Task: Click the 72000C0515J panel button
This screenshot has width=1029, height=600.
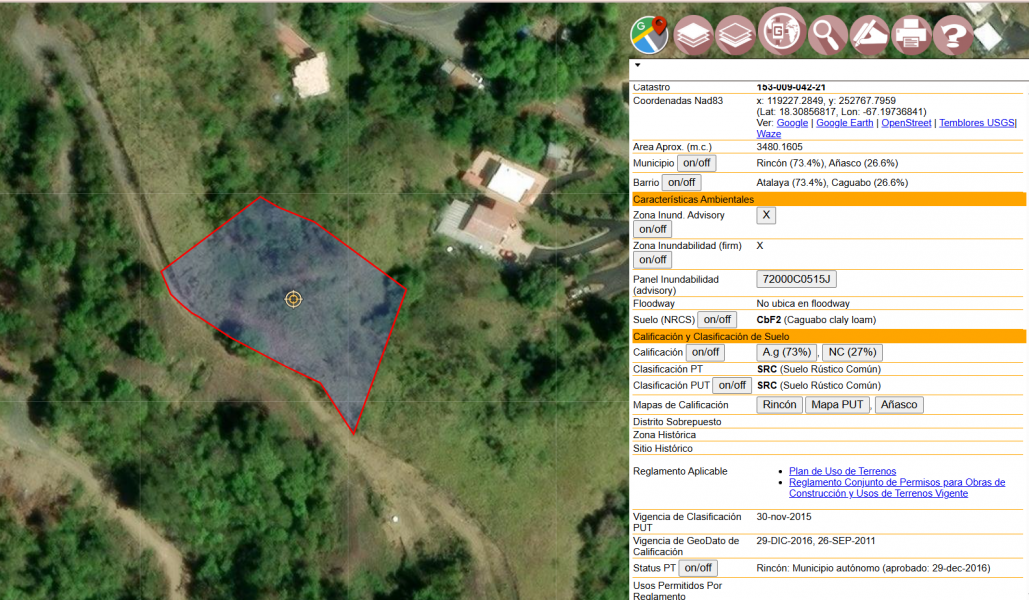Action: tap(796, 279)
